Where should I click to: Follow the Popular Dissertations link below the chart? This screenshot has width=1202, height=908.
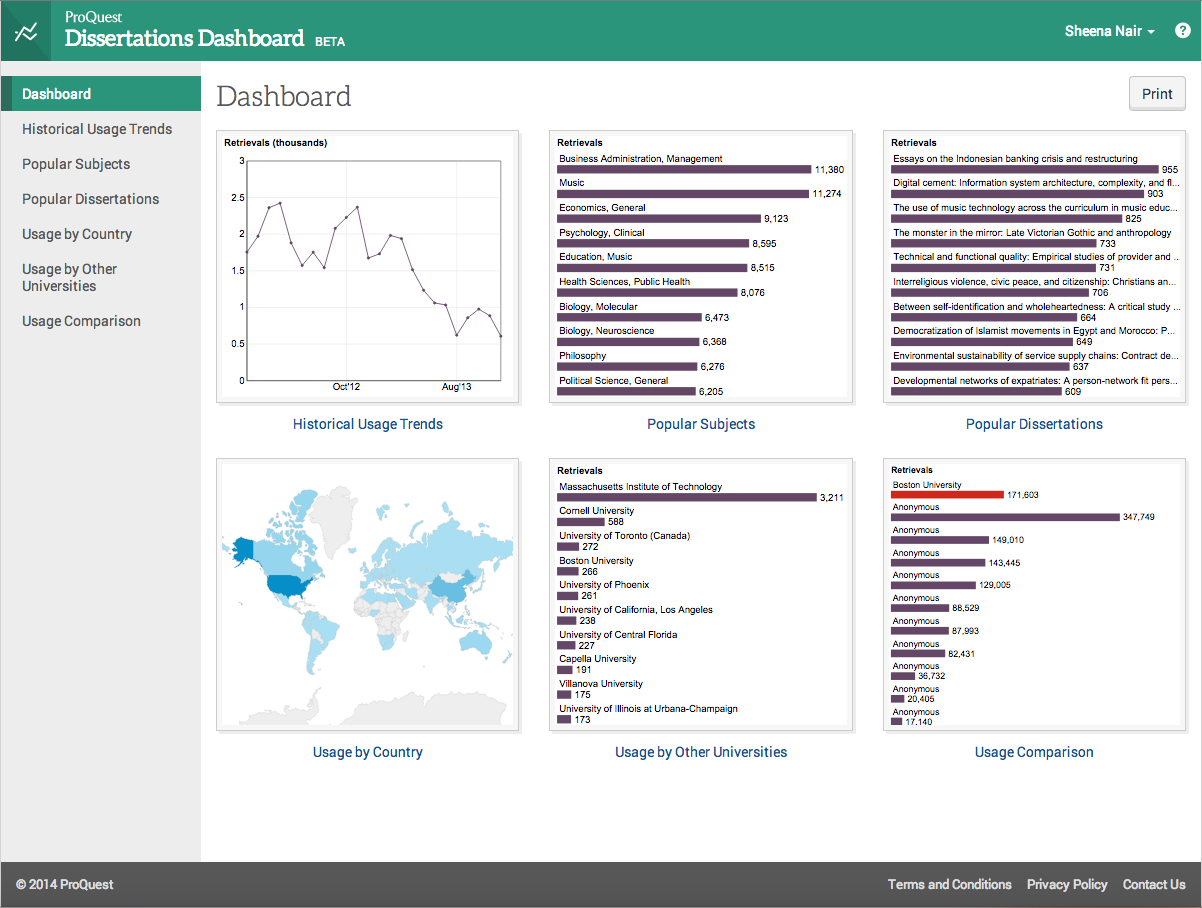tap(1034, 424)
